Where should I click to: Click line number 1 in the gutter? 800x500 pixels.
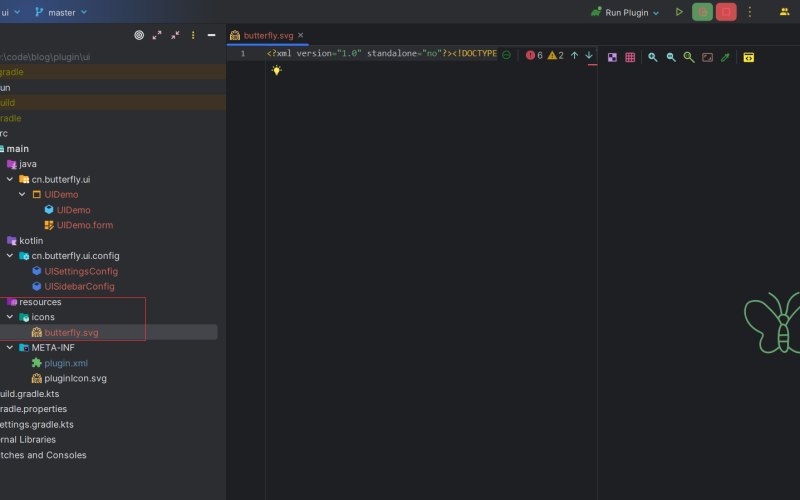(x=243, y=54)
